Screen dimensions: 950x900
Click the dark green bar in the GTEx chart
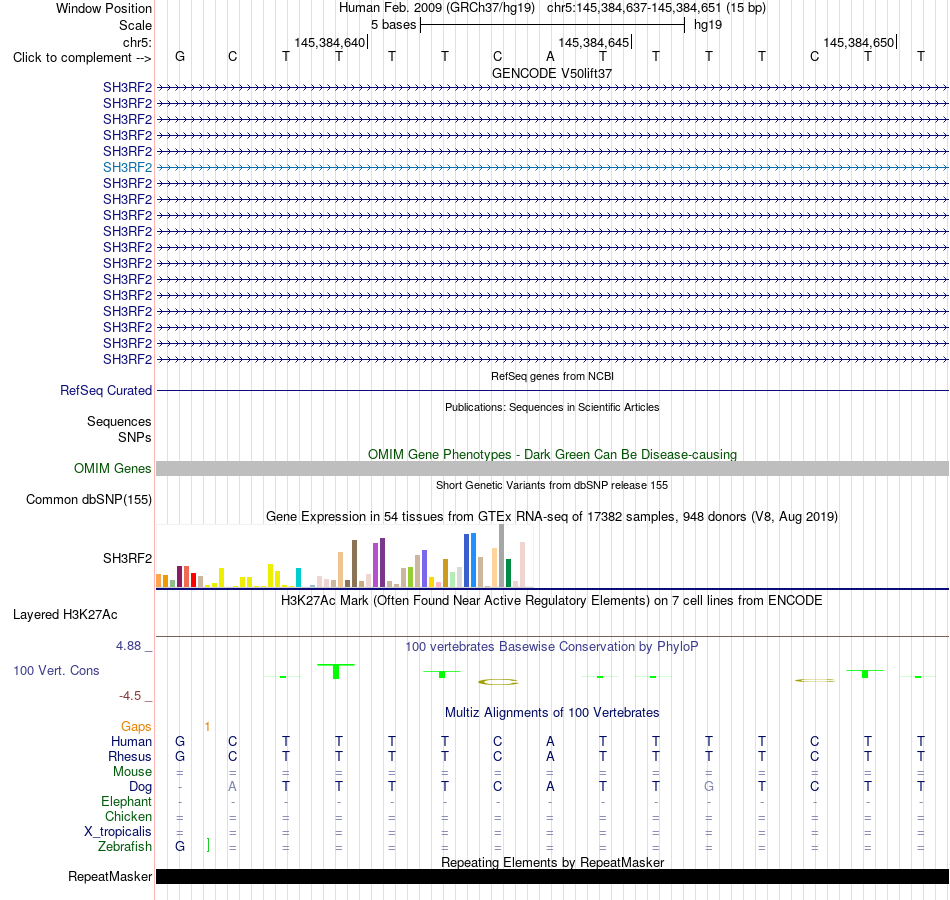[x=508, y=573]
